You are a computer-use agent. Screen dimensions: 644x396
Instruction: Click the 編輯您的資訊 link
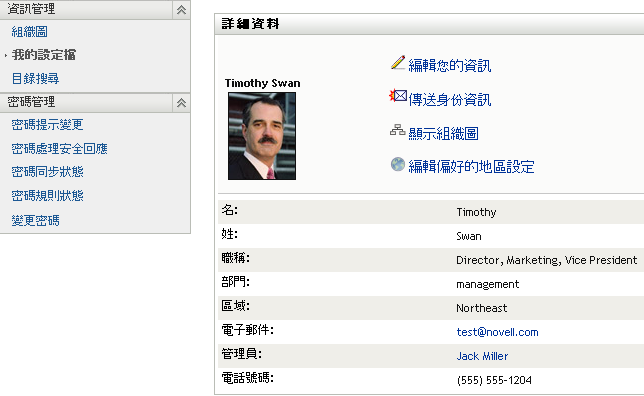[450, 65]
